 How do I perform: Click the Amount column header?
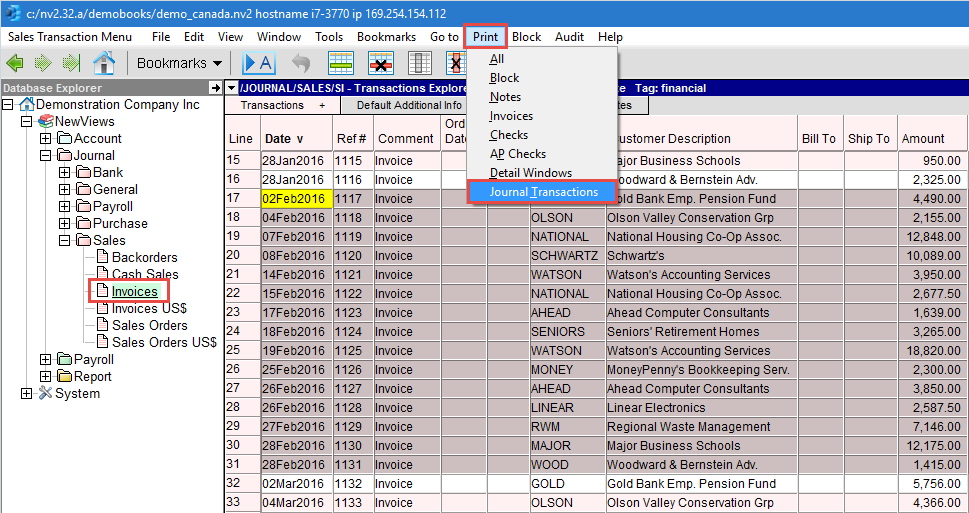tap(922, 139)
